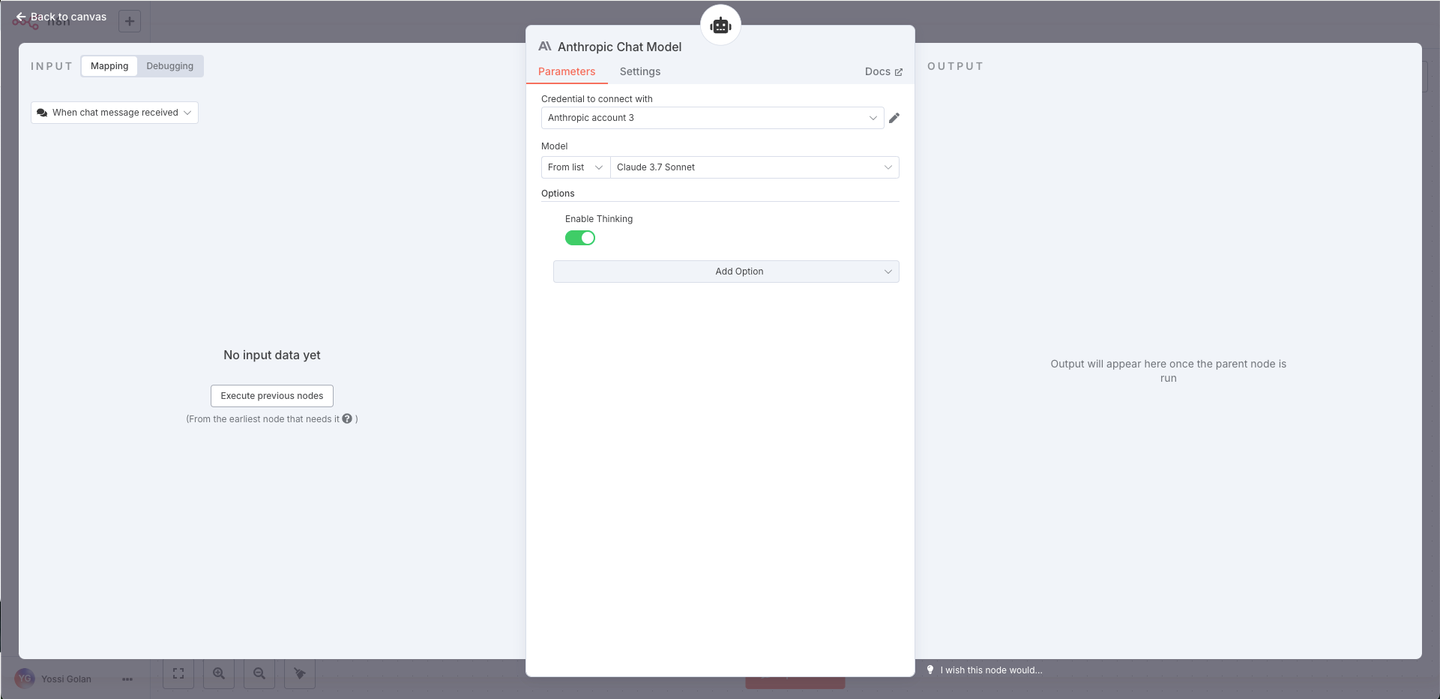Click the Yossi Golan user avatar

pyautogui.click(x=24, y=679)
